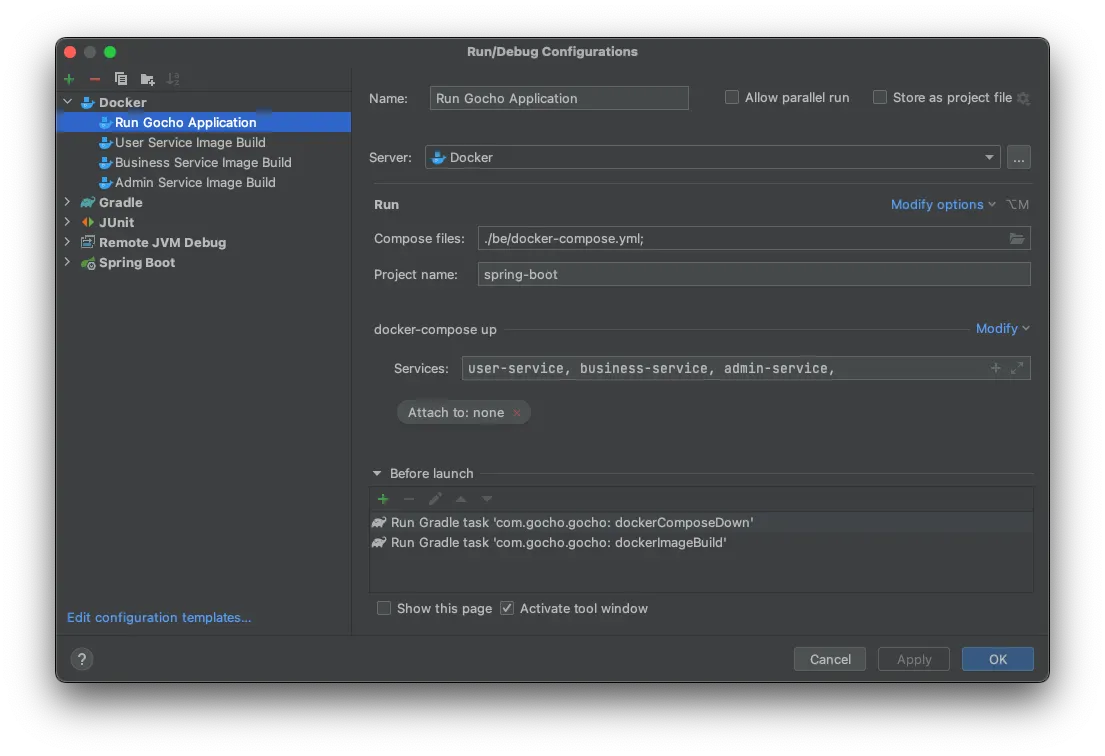
Task: Remove the 'Attach to: none' tag
Action: tap(517, 413)
